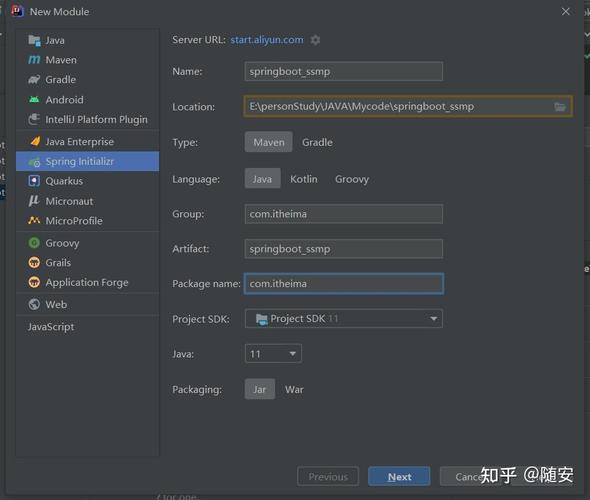Select War packaging
This screenshot has width=590, height=500.
[294, 389]
